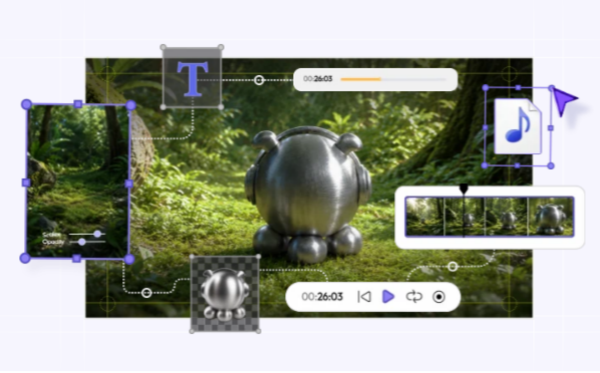Click bottom-left handle of music file selection
The image size is (600, 373).
(x=484, y=165)
